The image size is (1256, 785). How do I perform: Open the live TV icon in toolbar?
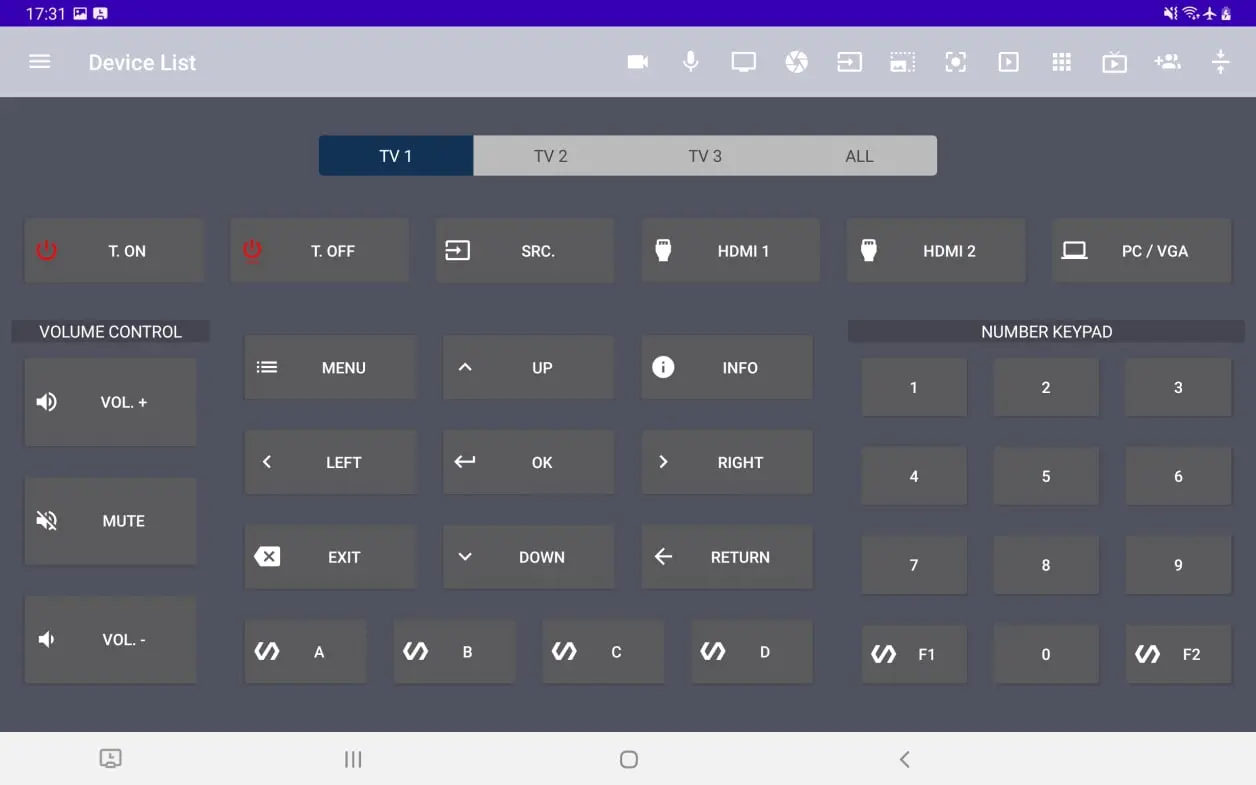(x=1114, y=63)
